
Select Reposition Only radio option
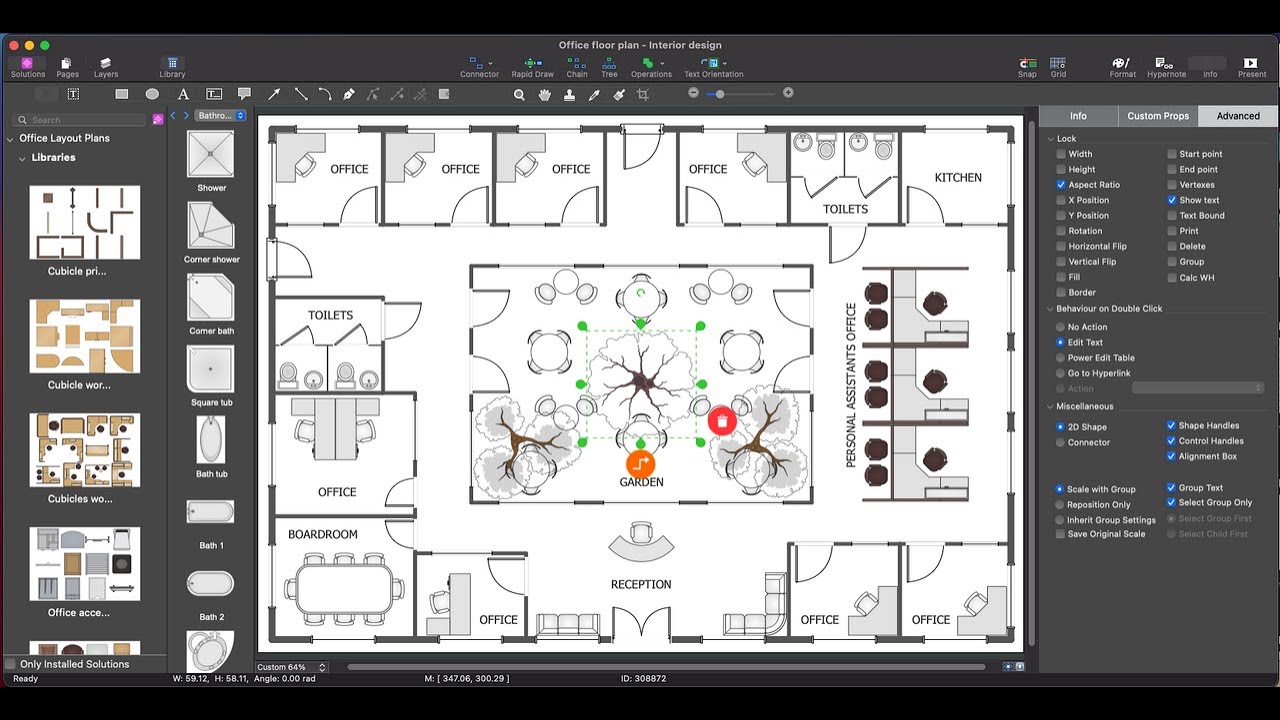pyautogui.click(x=1061, y=504)
